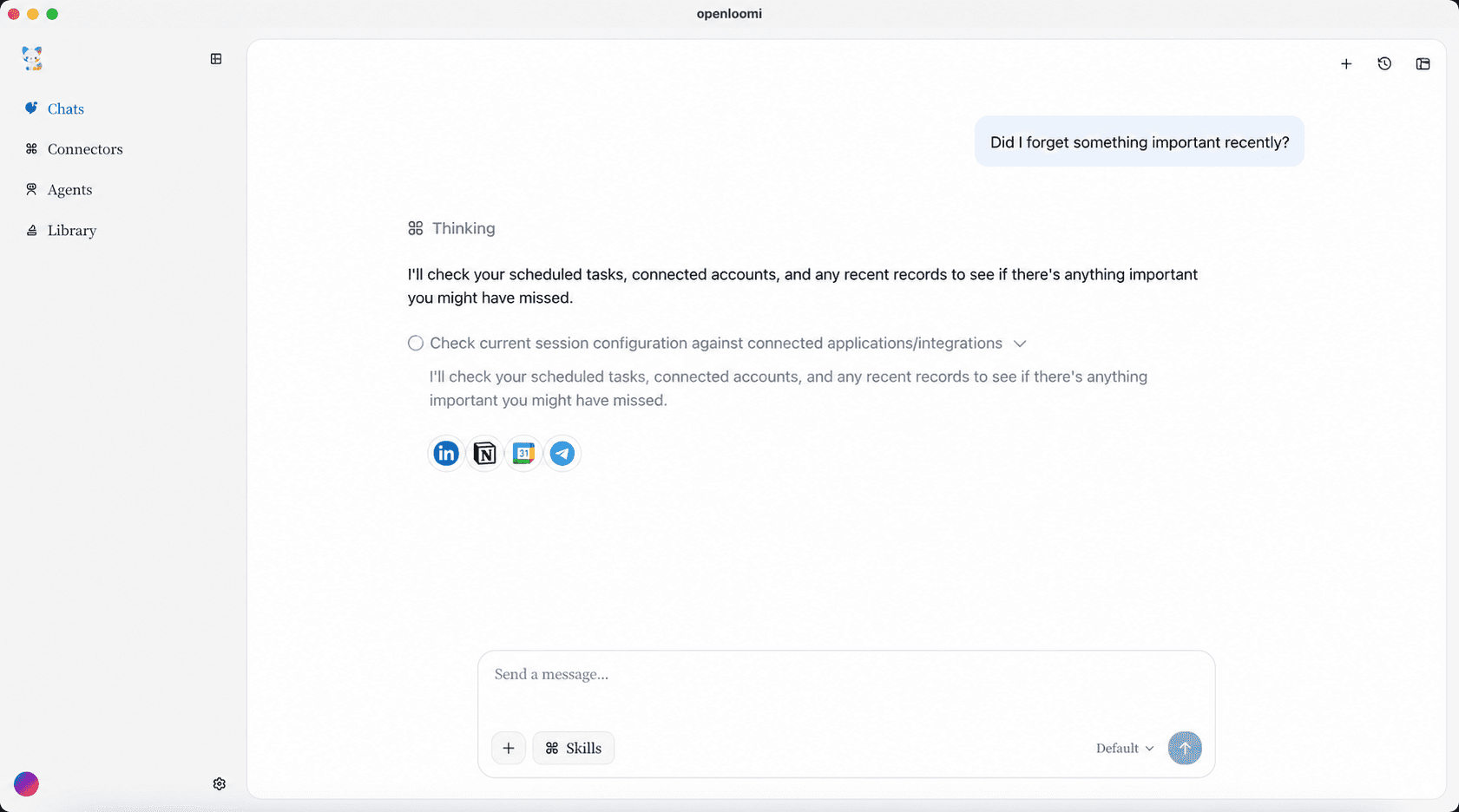Click the send arrow button
Viewport: 1459px width, 812px height.
point(1185,748)
